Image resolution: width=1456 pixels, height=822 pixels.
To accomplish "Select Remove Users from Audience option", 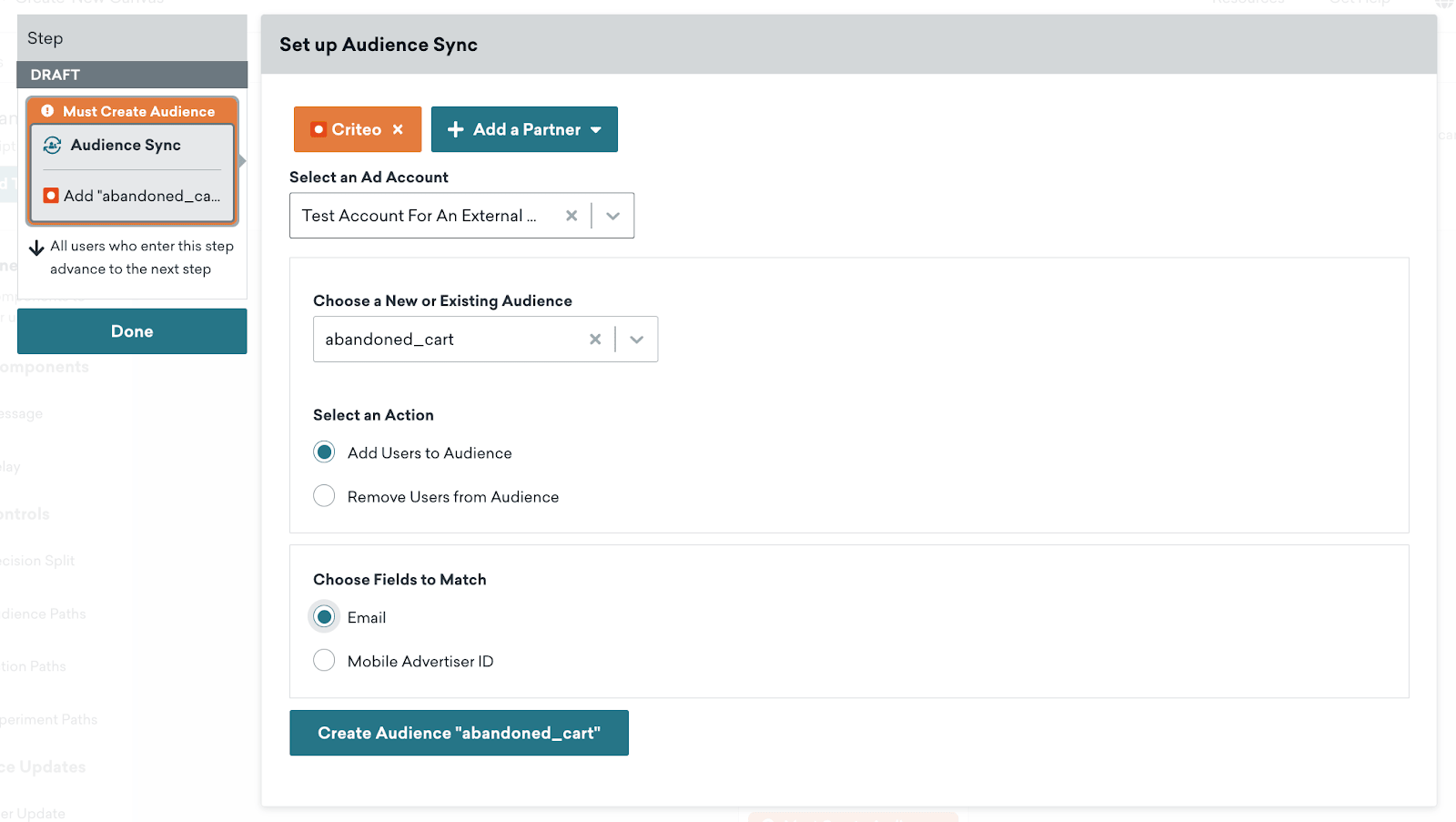I will (324, 496).
